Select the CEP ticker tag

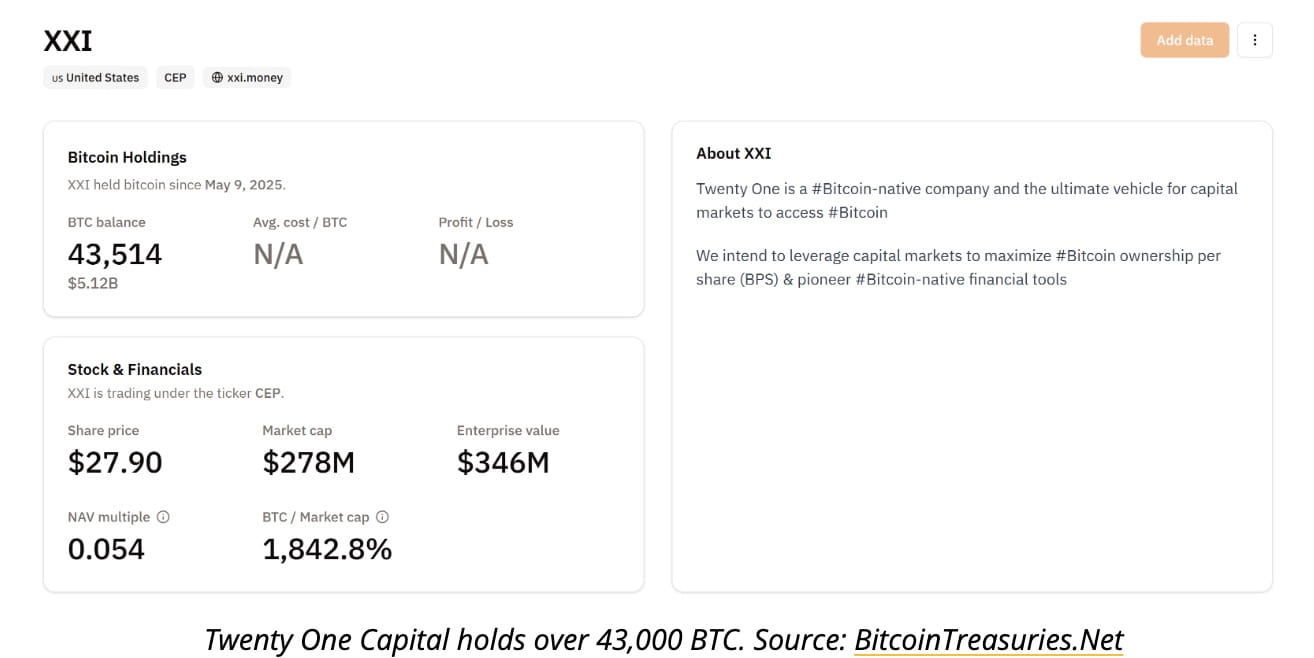click(175, 77)
